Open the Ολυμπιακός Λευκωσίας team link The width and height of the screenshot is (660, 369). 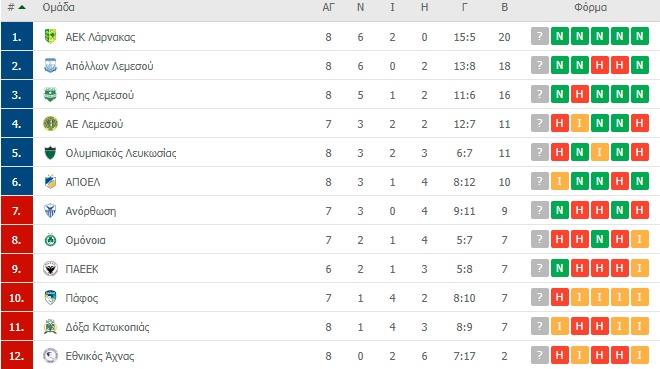click(121, 153)
